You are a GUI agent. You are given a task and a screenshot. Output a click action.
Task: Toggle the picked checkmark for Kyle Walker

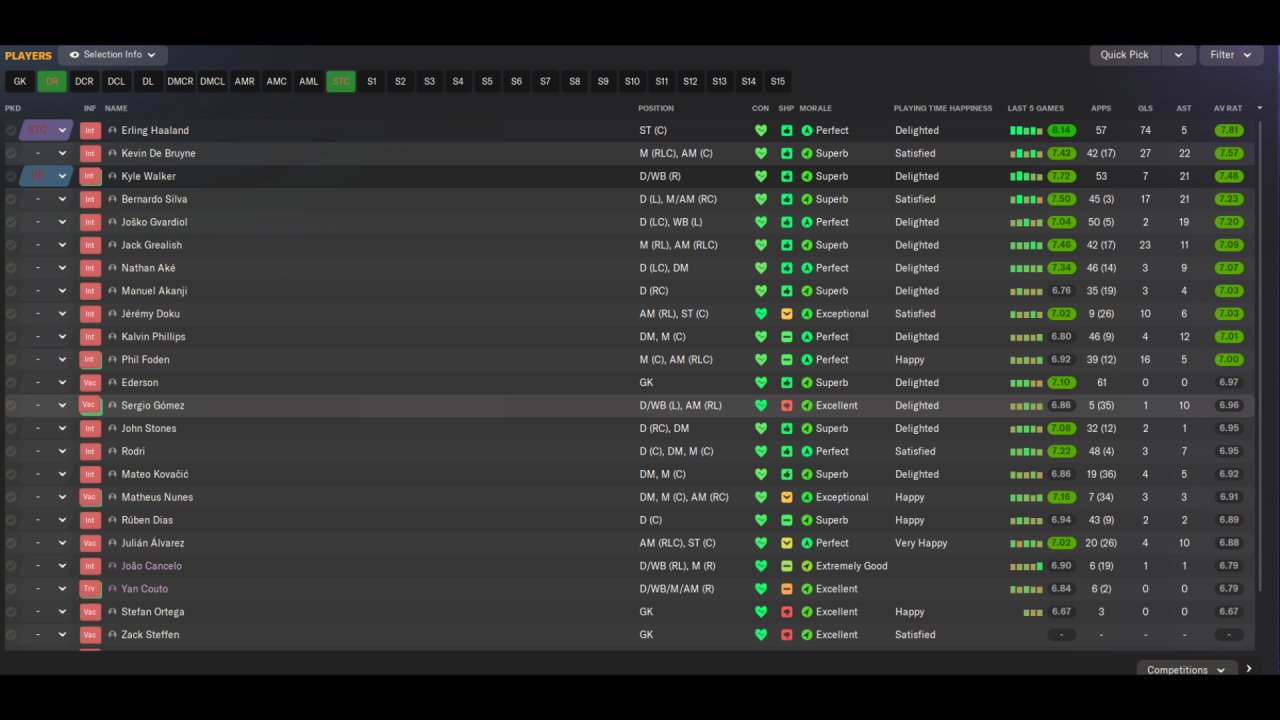11,176
